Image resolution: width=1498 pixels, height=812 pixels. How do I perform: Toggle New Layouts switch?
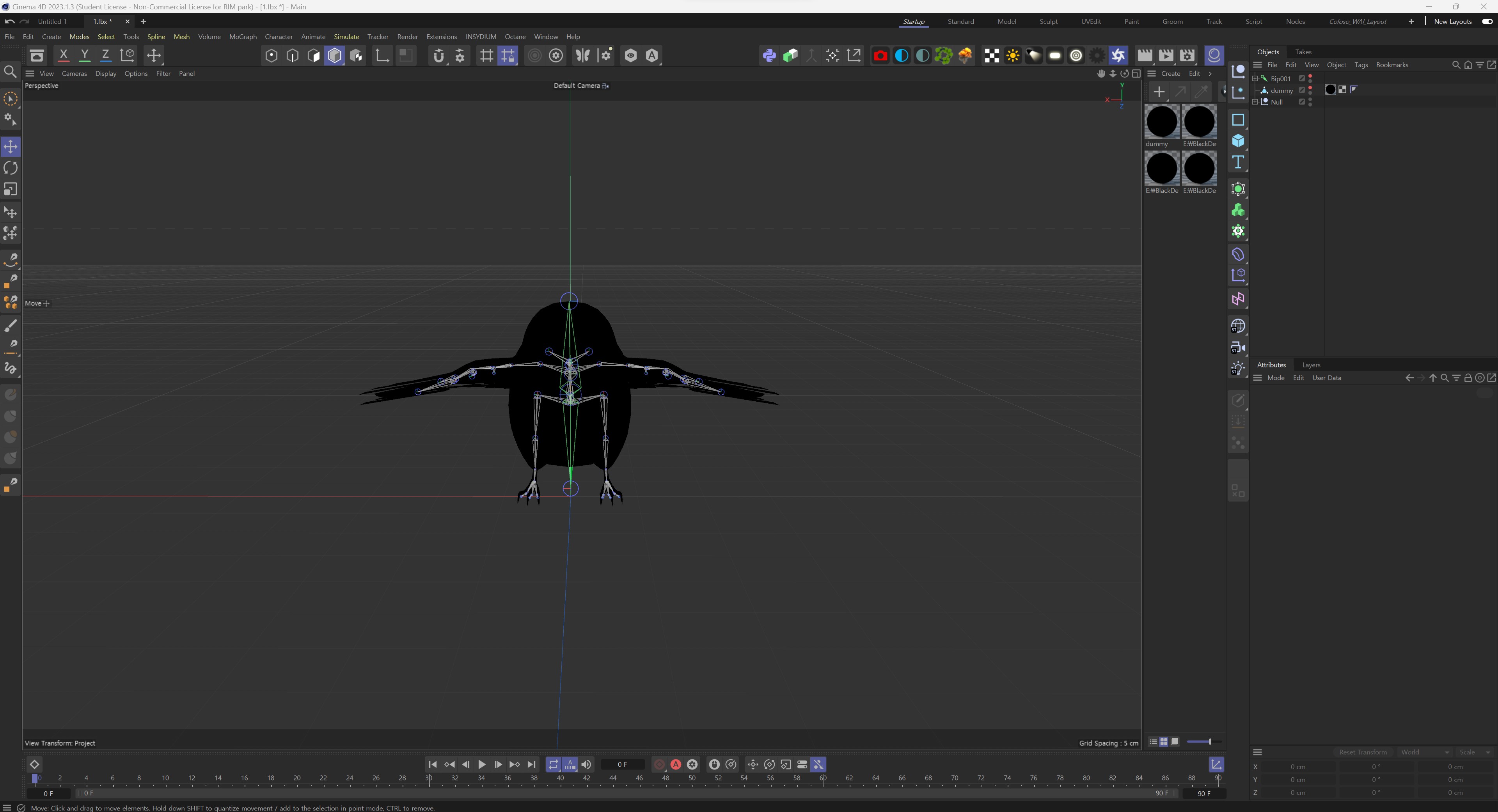pyautogui.click(x=1487, y=21)
